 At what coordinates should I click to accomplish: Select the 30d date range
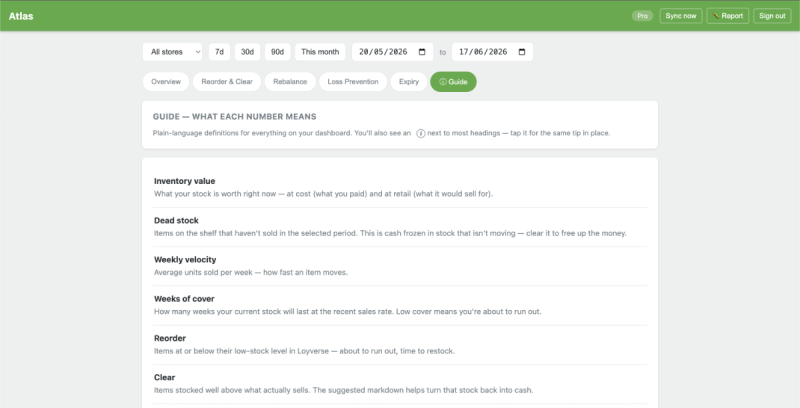247,52
